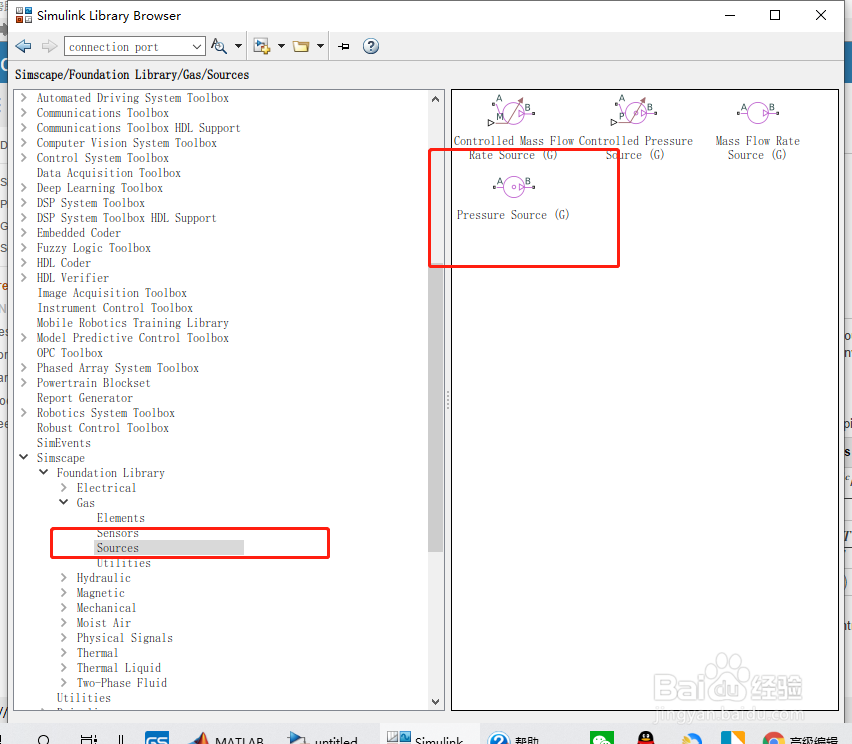
Task: Select Robust Control Toolbox
Action: point(103,428)
